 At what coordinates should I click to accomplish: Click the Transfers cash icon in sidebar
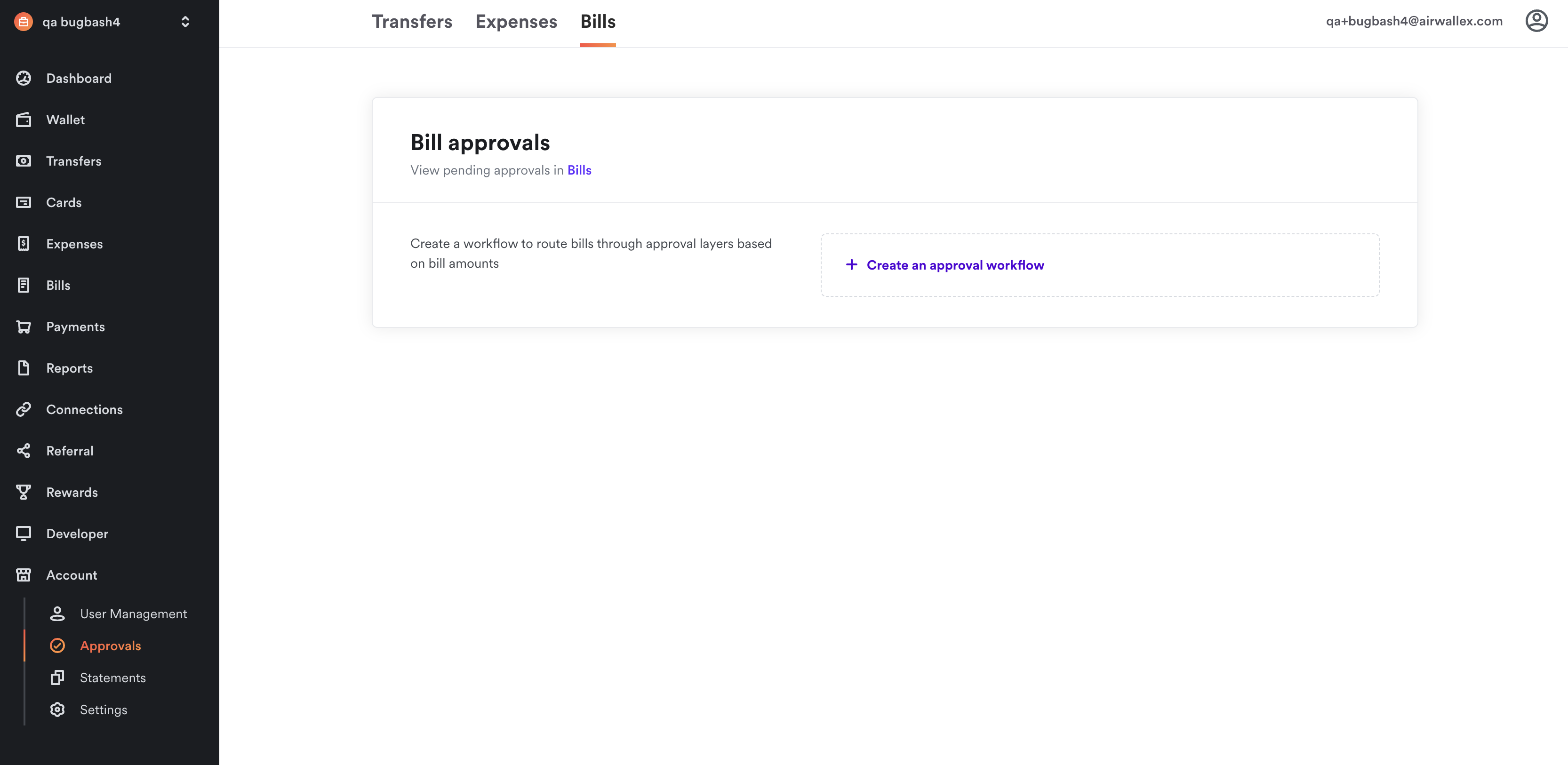23,160
